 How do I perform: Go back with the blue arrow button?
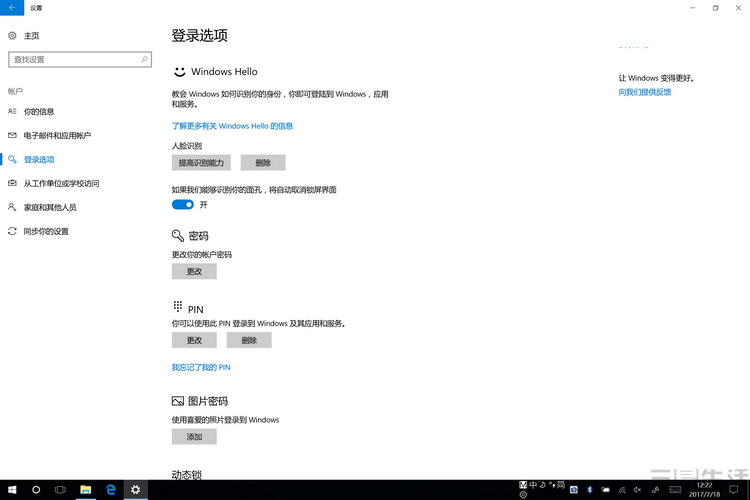(x=12, y=8)
